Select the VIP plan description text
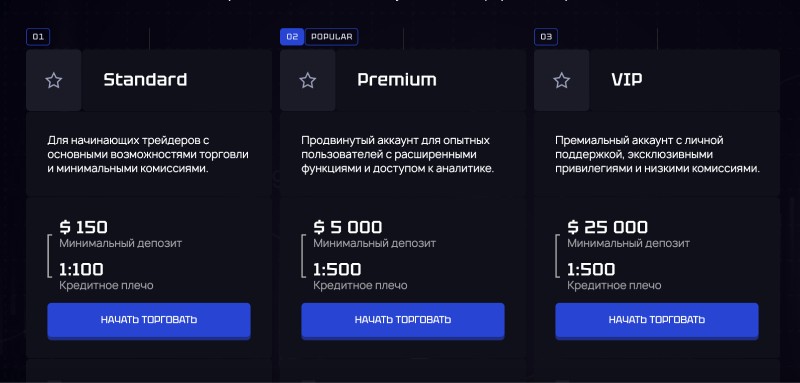 (658, 155)
